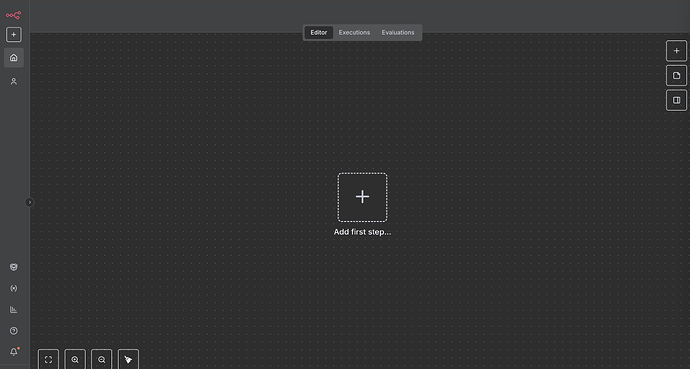Add a sticky note to the canvas
The width and height of the screenshot is (690, 369).
676,76
